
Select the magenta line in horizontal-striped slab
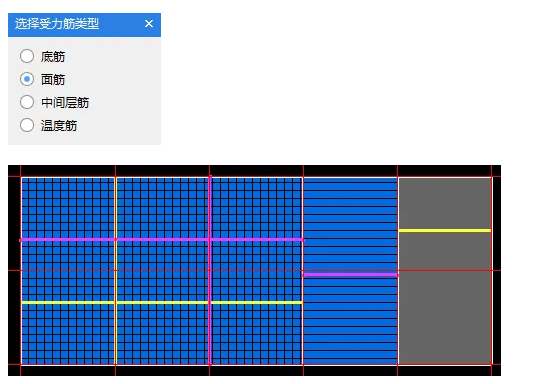pos(350,275)
